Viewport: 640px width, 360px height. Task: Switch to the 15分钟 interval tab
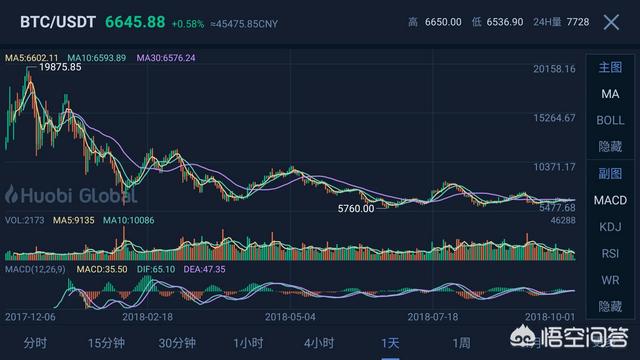106,343
